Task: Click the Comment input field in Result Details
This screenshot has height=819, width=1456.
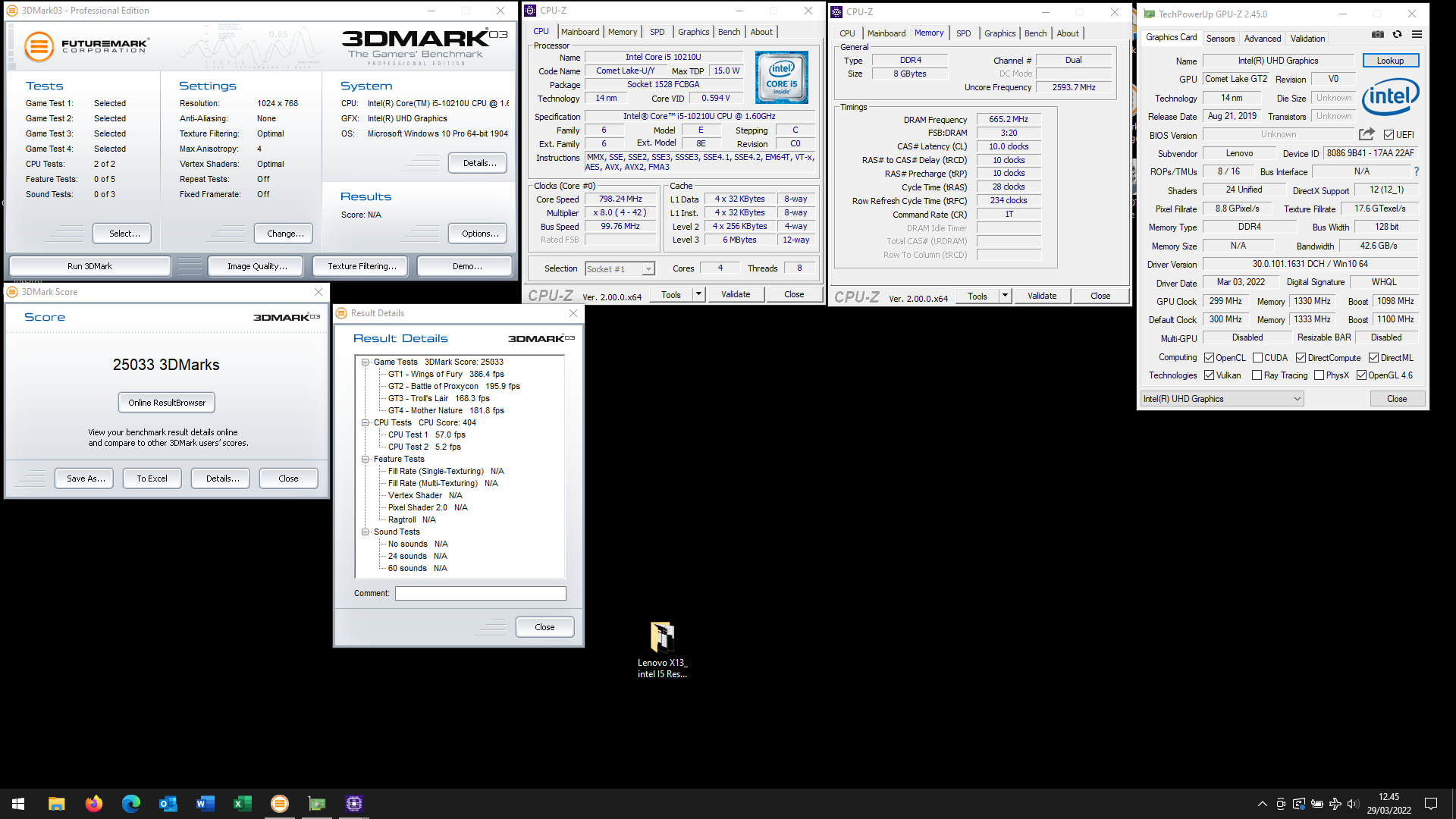Action: pos(480,593)
